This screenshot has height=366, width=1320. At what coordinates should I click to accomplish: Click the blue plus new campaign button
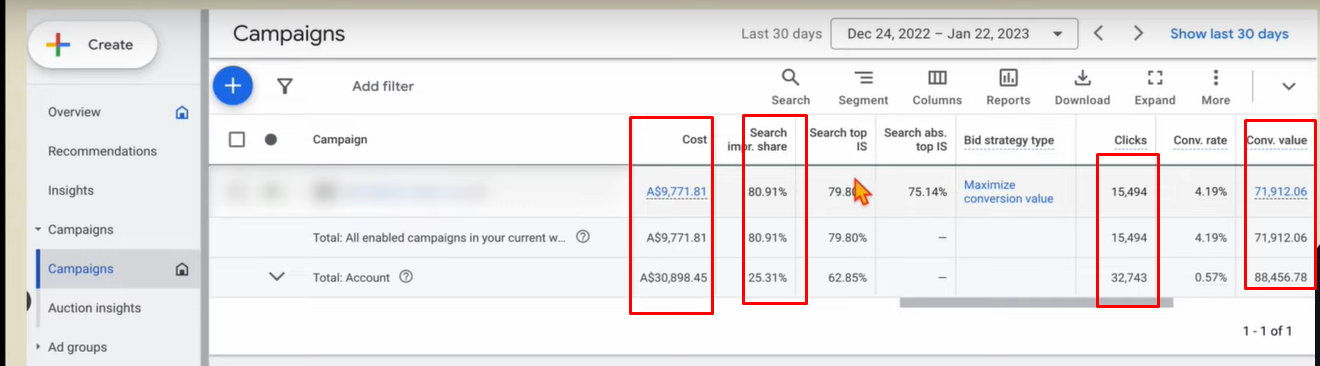(x=233, y=86)
